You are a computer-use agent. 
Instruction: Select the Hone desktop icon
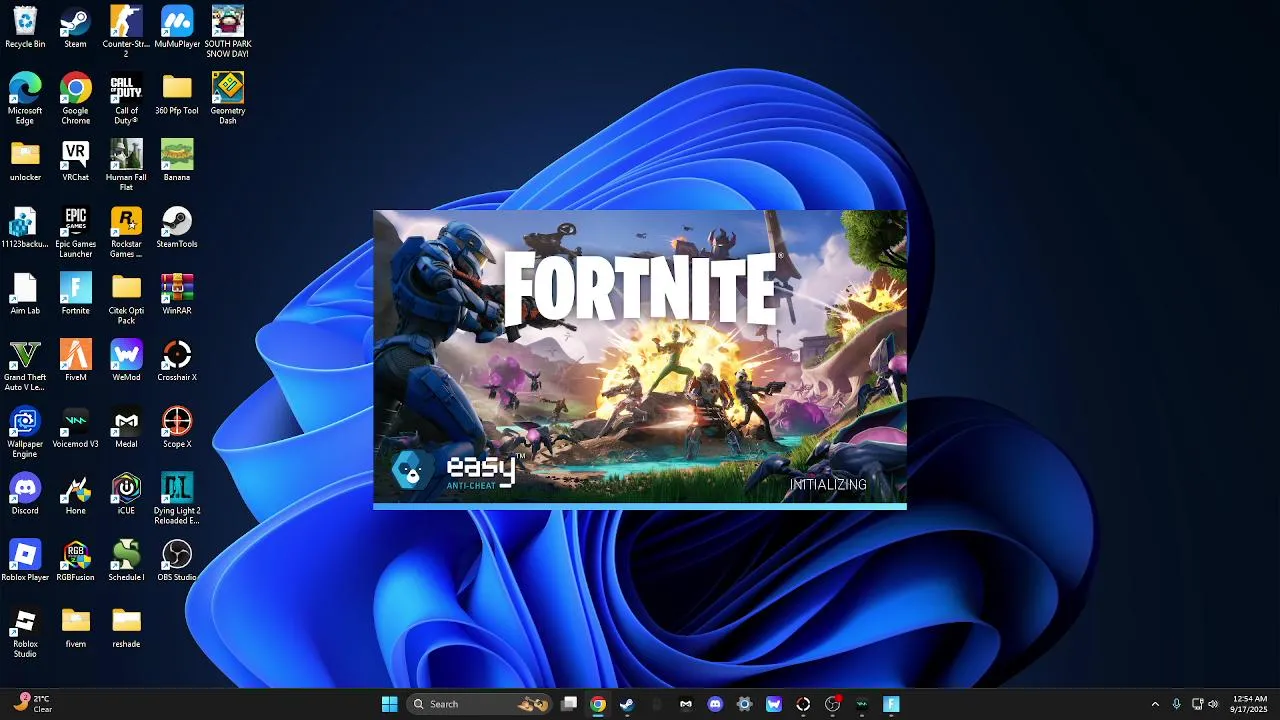pos(75,494)
